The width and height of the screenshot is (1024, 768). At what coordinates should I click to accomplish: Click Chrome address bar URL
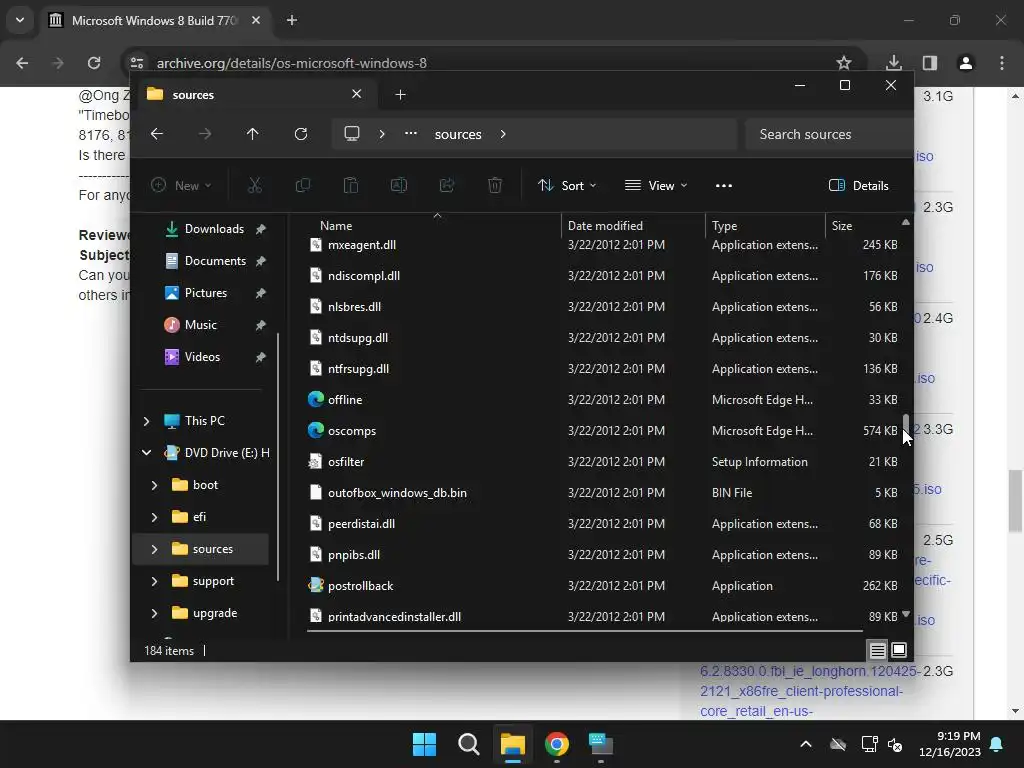pyautogui.click(x=291, y=63)
